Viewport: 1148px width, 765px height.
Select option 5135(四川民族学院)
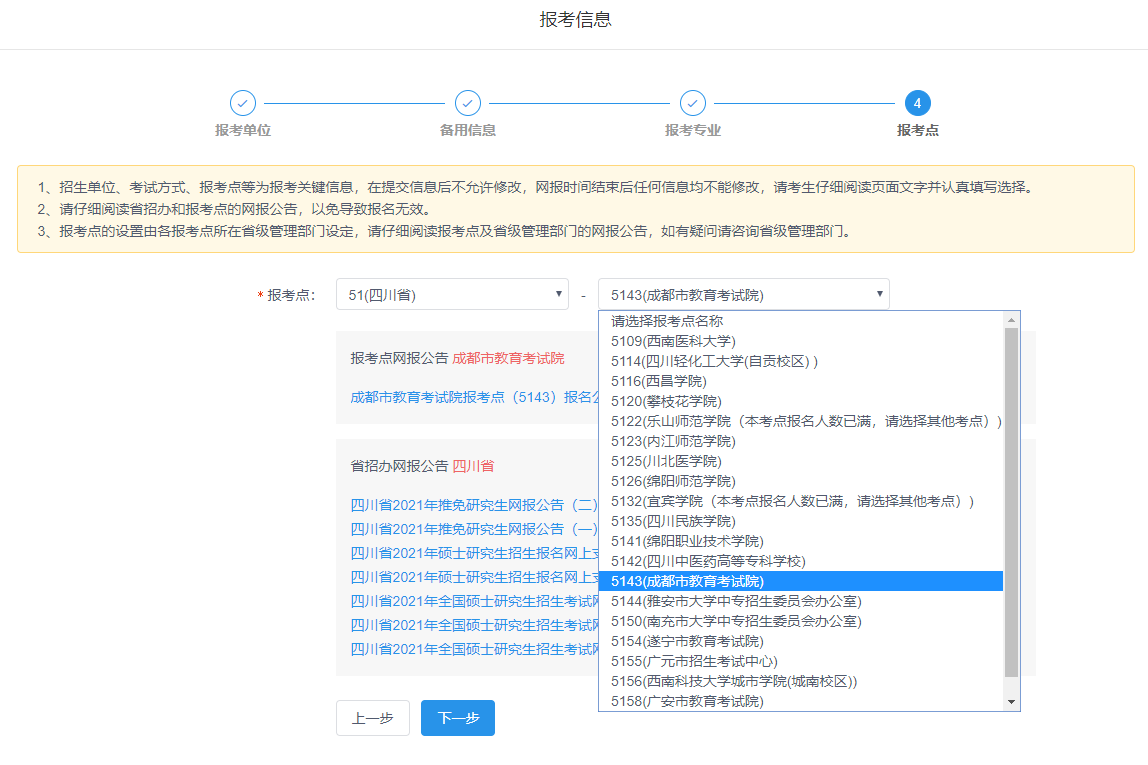pyautogui.click(x=801, y=521)
